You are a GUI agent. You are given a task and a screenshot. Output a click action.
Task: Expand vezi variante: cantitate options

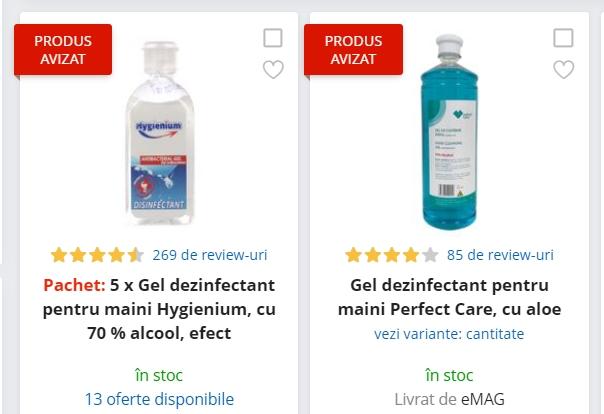449,334
